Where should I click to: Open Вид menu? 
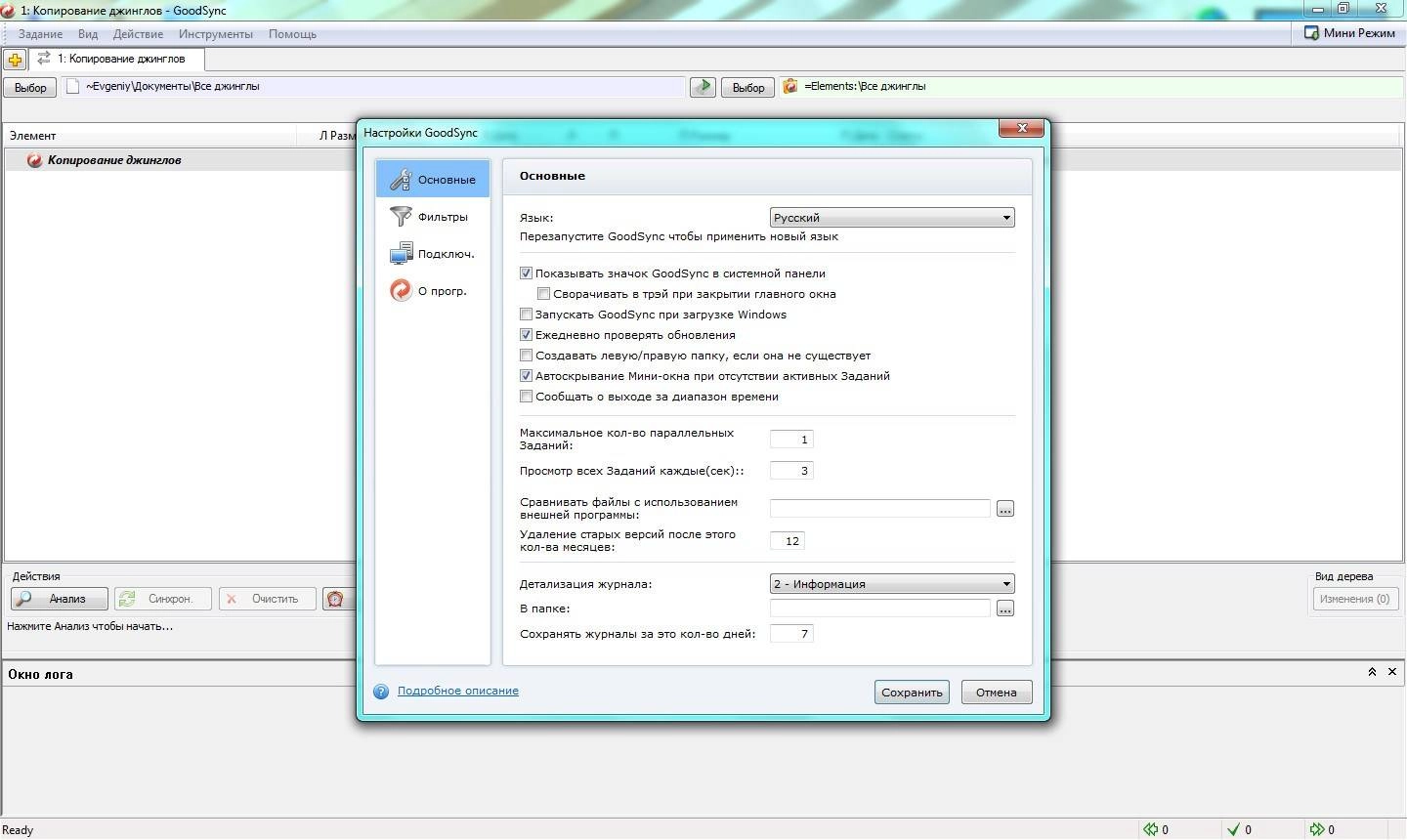coord(88,34)
